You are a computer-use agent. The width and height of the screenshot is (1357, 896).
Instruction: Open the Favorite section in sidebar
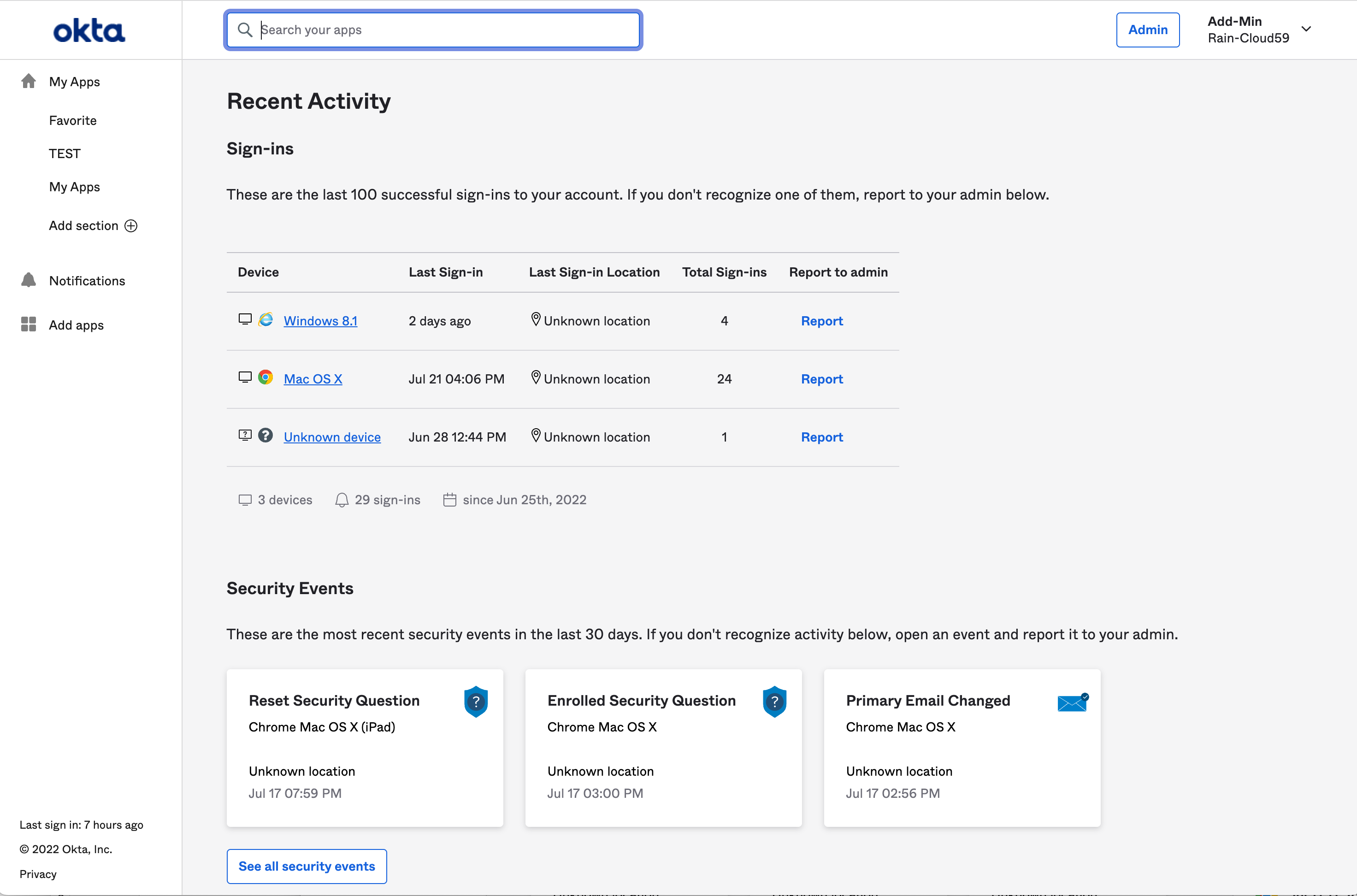click(72, 121)
